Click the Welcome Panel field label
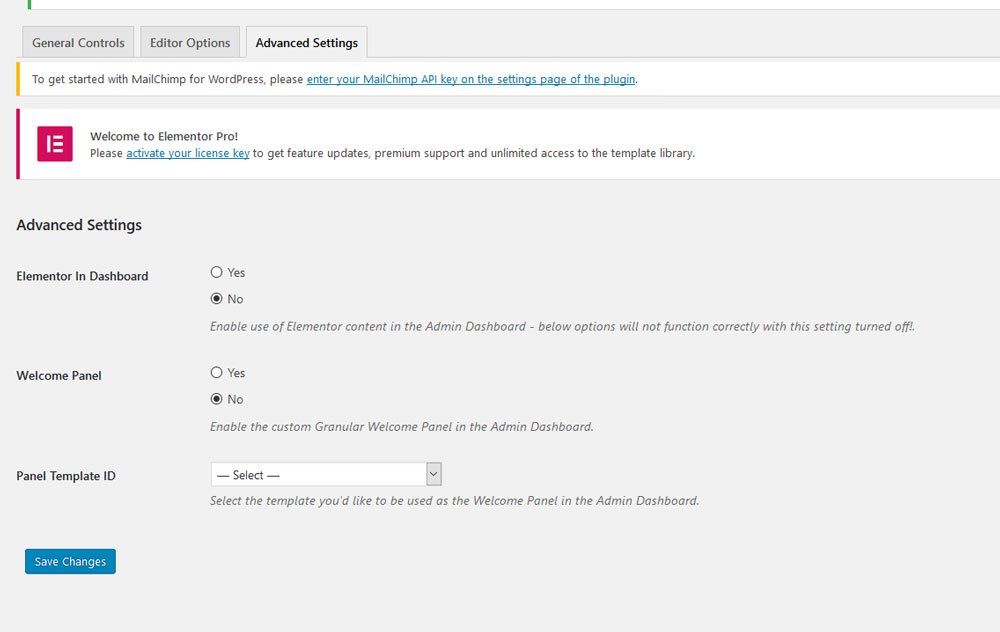The image size is (1000, 632). point(59,376)
